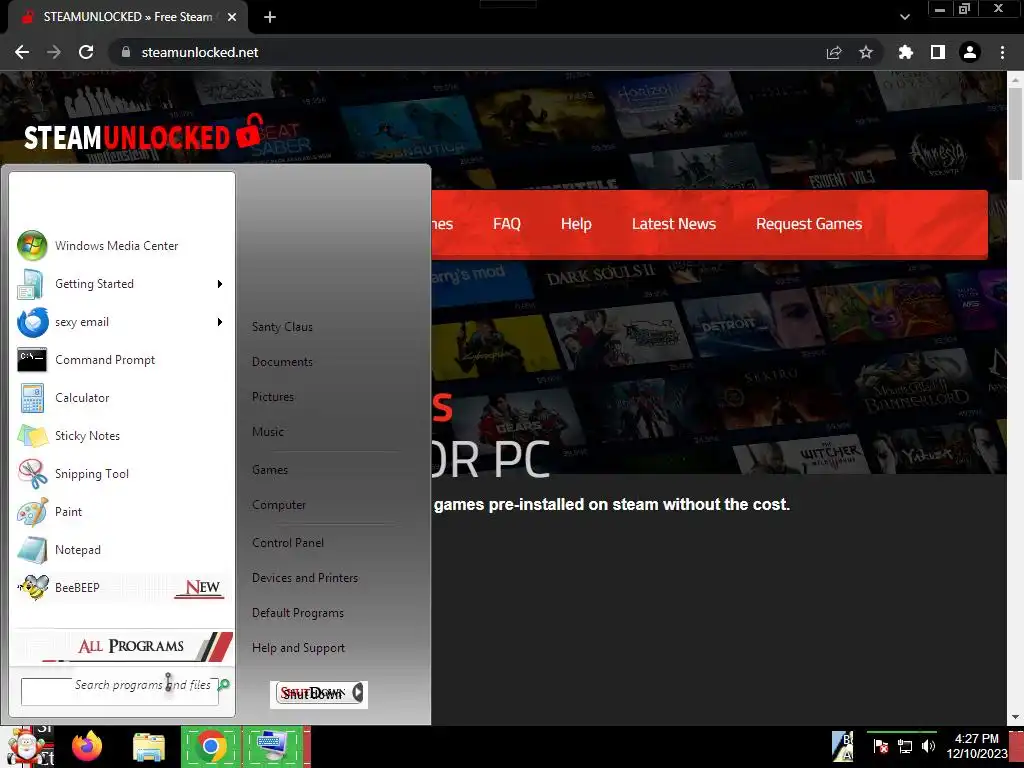Open the Chrome extensions puzzle icon
The image size is (1024, 768).
pyautogui.click(x=906, y=52)
